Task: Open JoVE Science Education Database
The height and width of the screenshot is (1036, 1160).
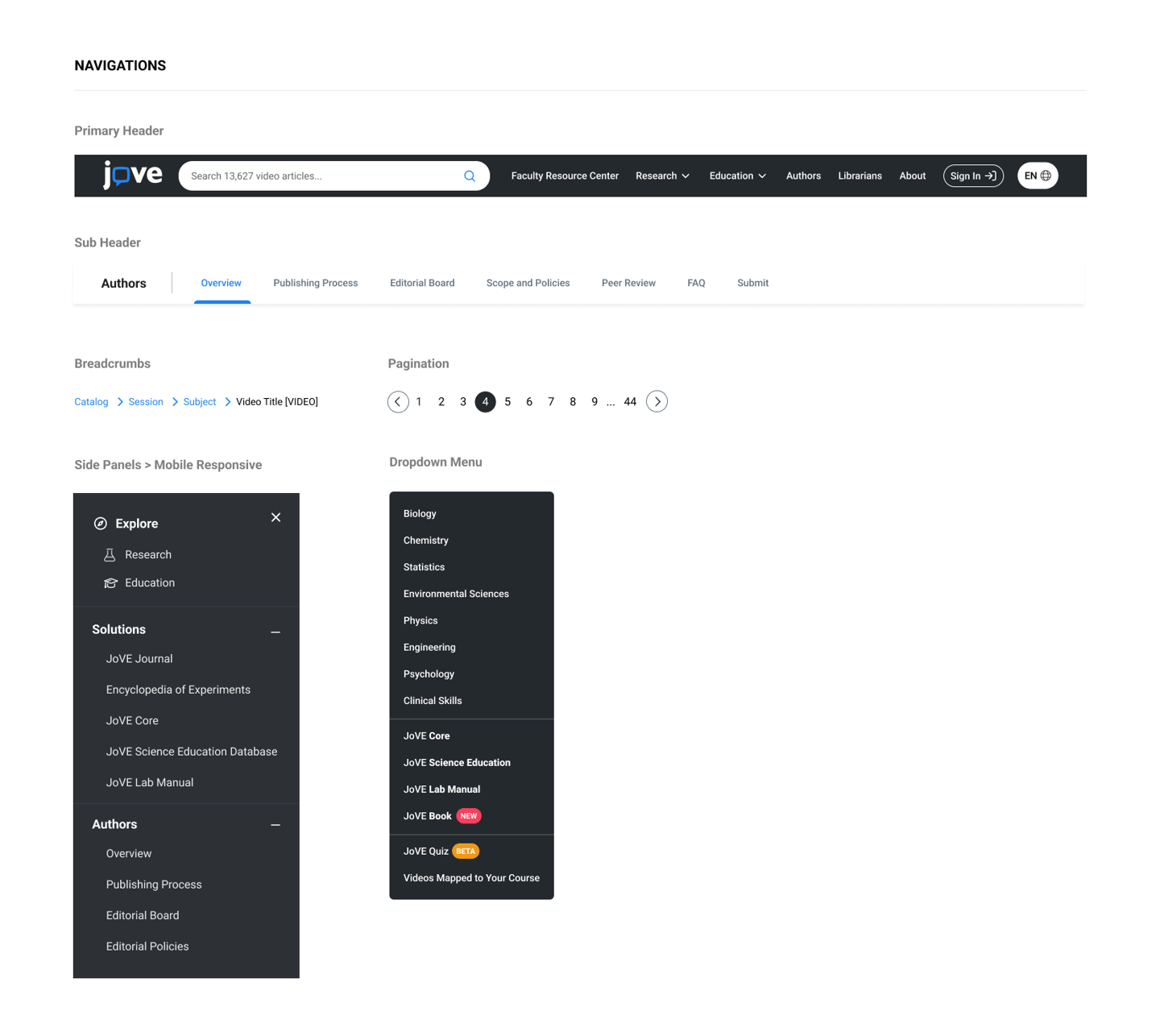Action: tap(192, 752)
